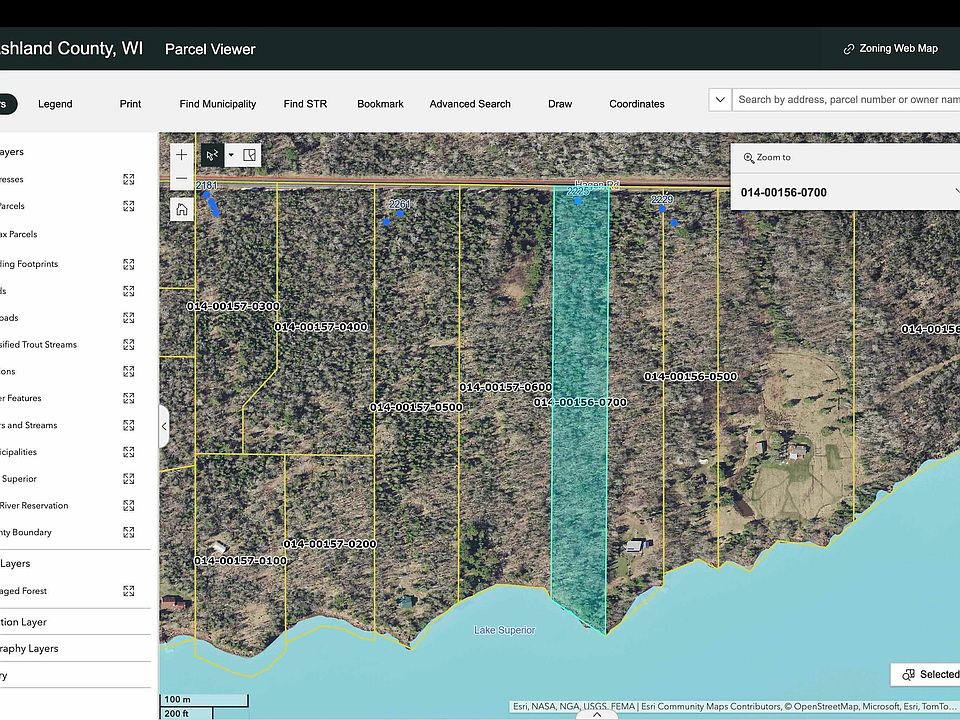Clear the map selection
The width and height of the screenshot is (960, 720).
pos(250,155)
